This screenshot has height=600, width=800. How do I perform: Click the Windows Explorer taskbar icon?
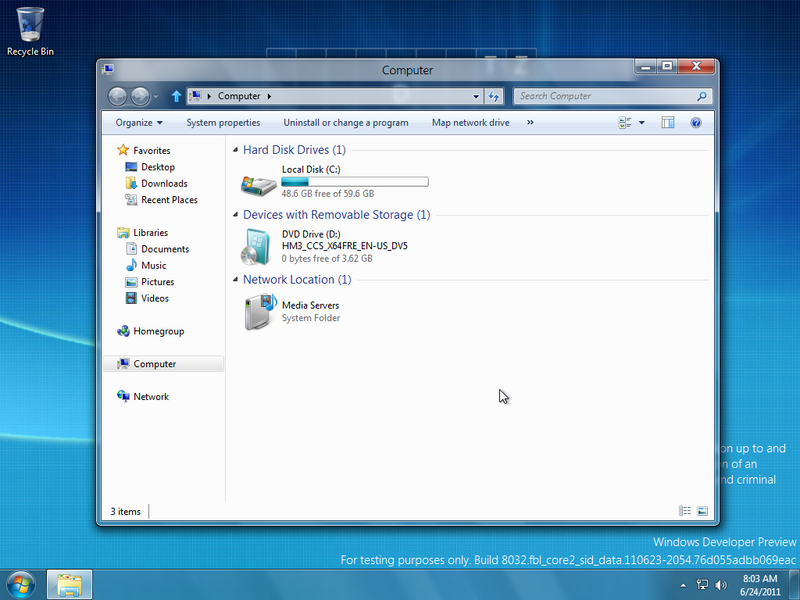[x=69, y=584]
